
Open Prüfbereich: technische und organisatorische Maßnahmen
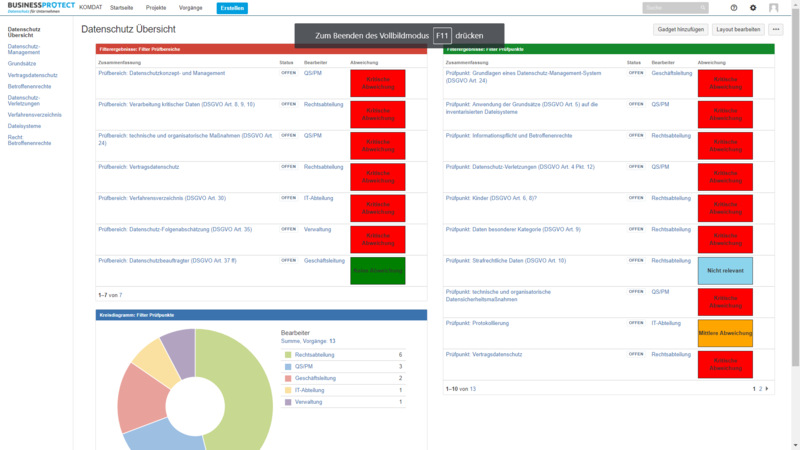pos(186,139)
